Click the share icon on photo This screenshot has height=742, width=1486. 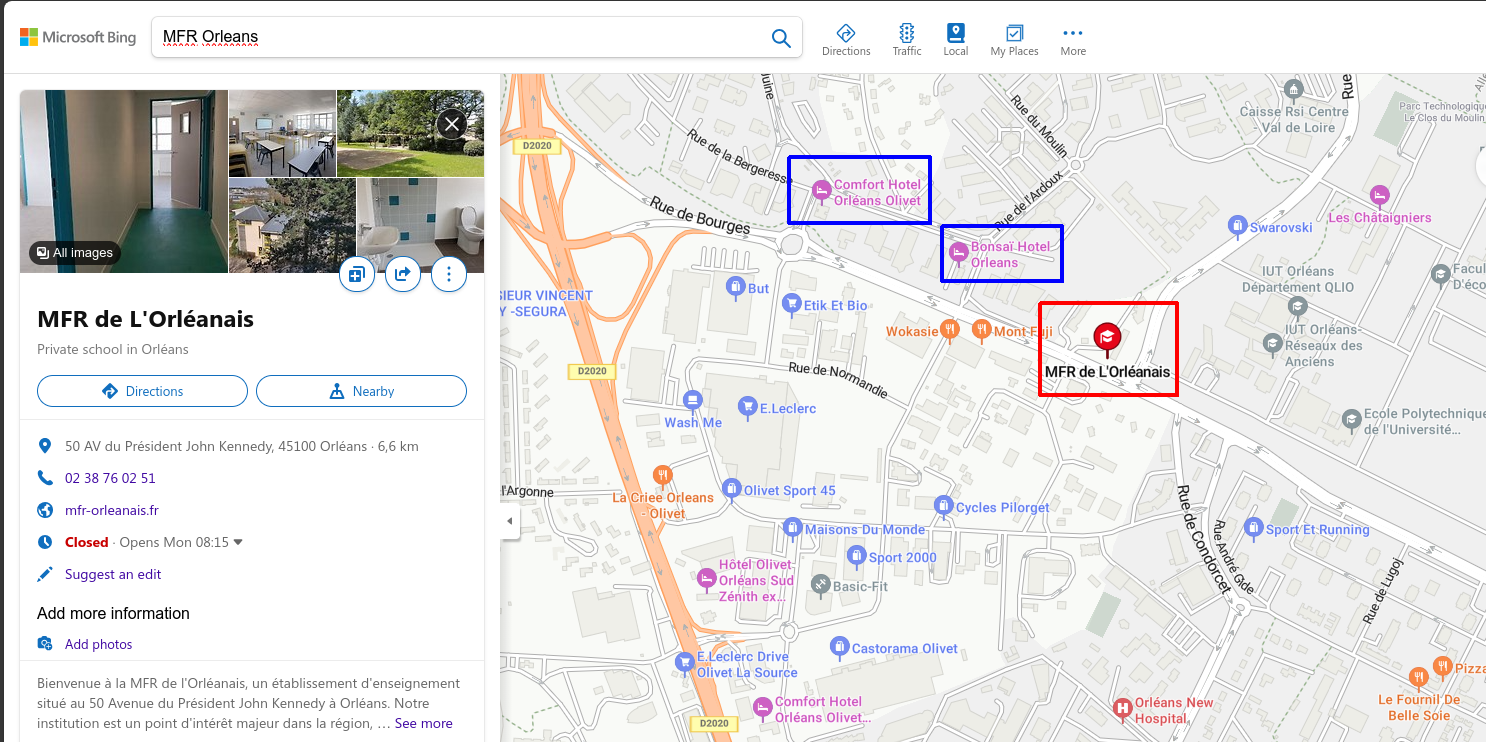(x=403, y=274)
